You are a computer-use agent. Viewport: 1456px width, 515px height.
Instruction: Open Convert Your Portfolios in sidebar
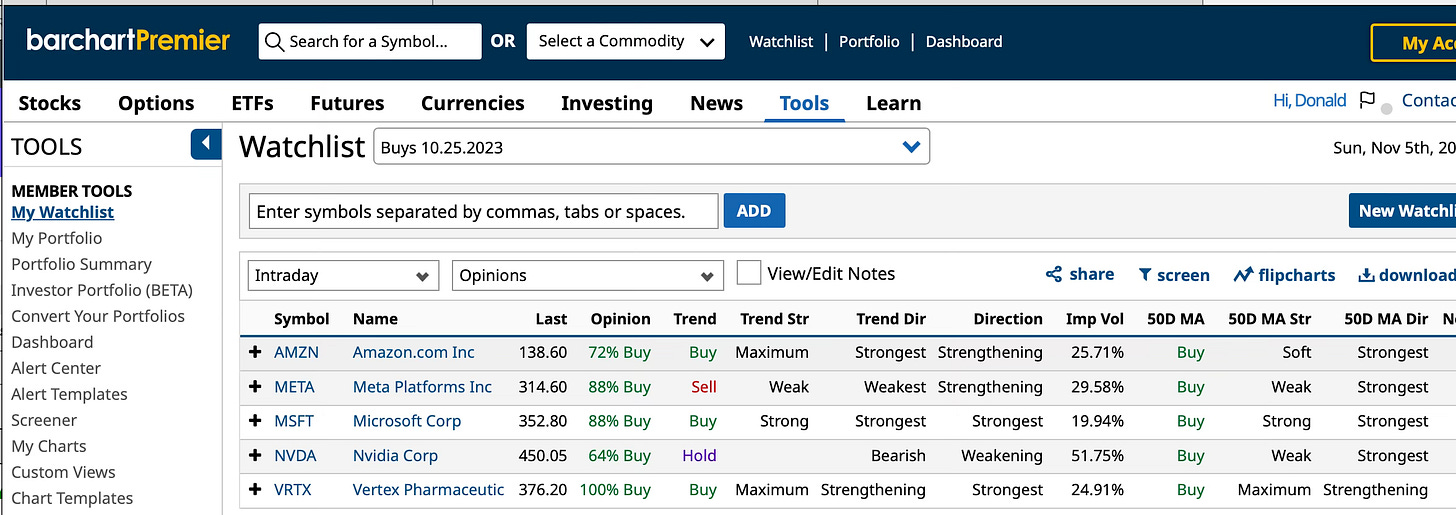tap(98, 316)
